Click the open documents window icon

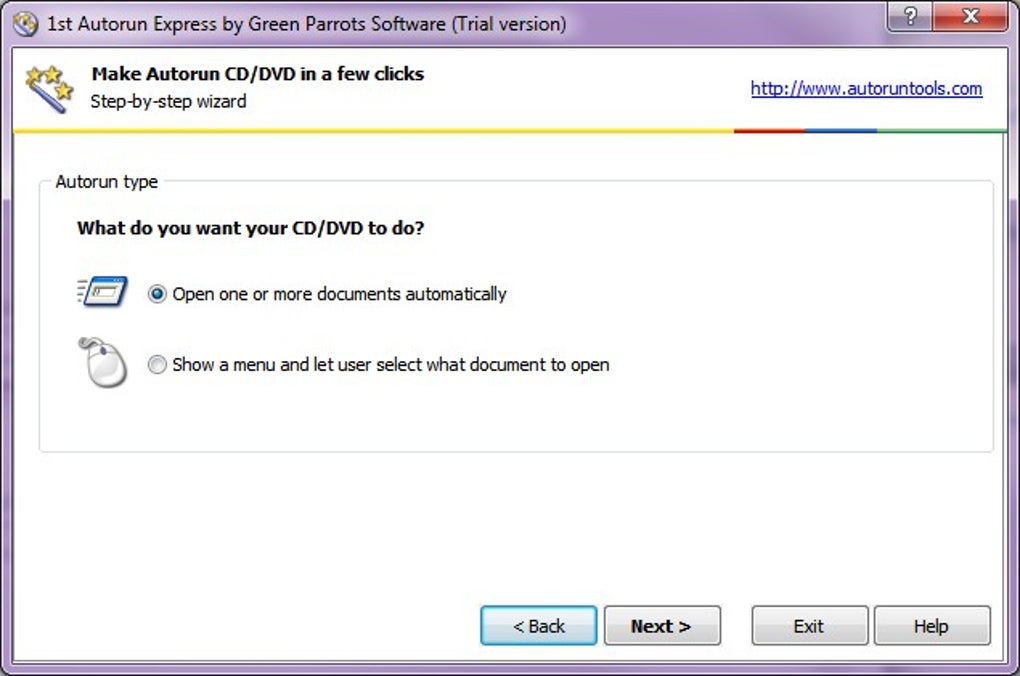tap(103, 292)
